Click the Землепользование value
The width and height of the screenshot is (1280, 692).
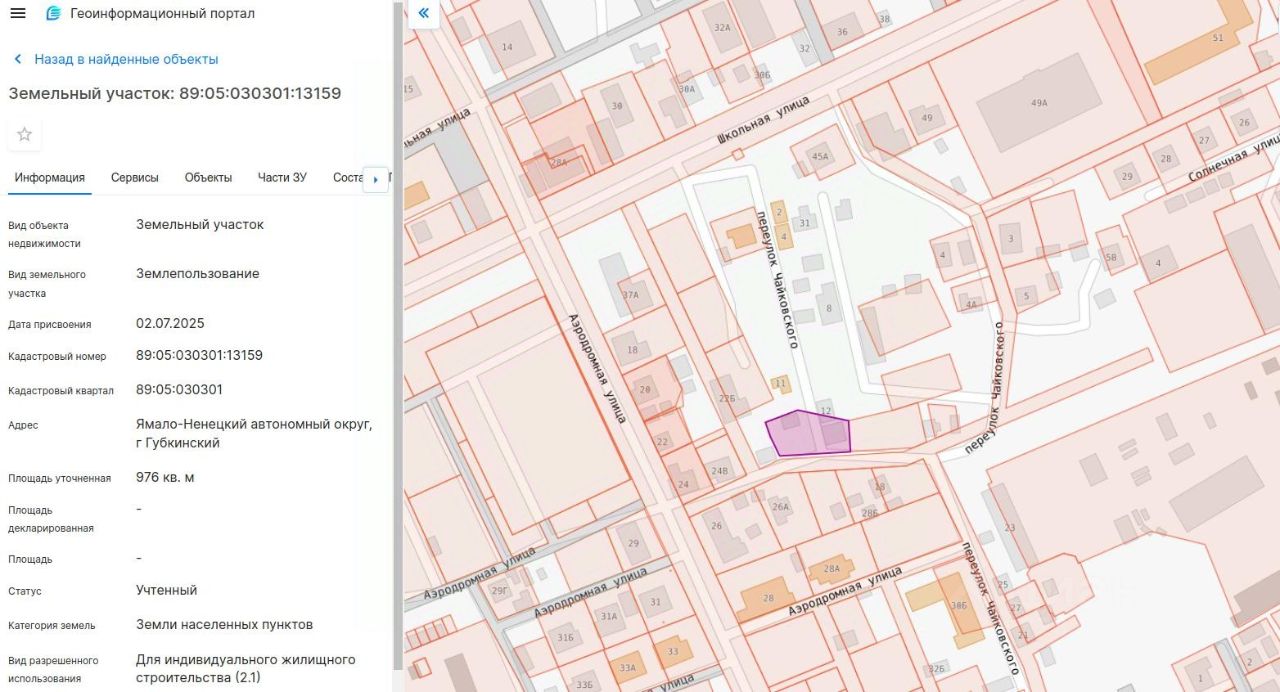coord(198,273)
